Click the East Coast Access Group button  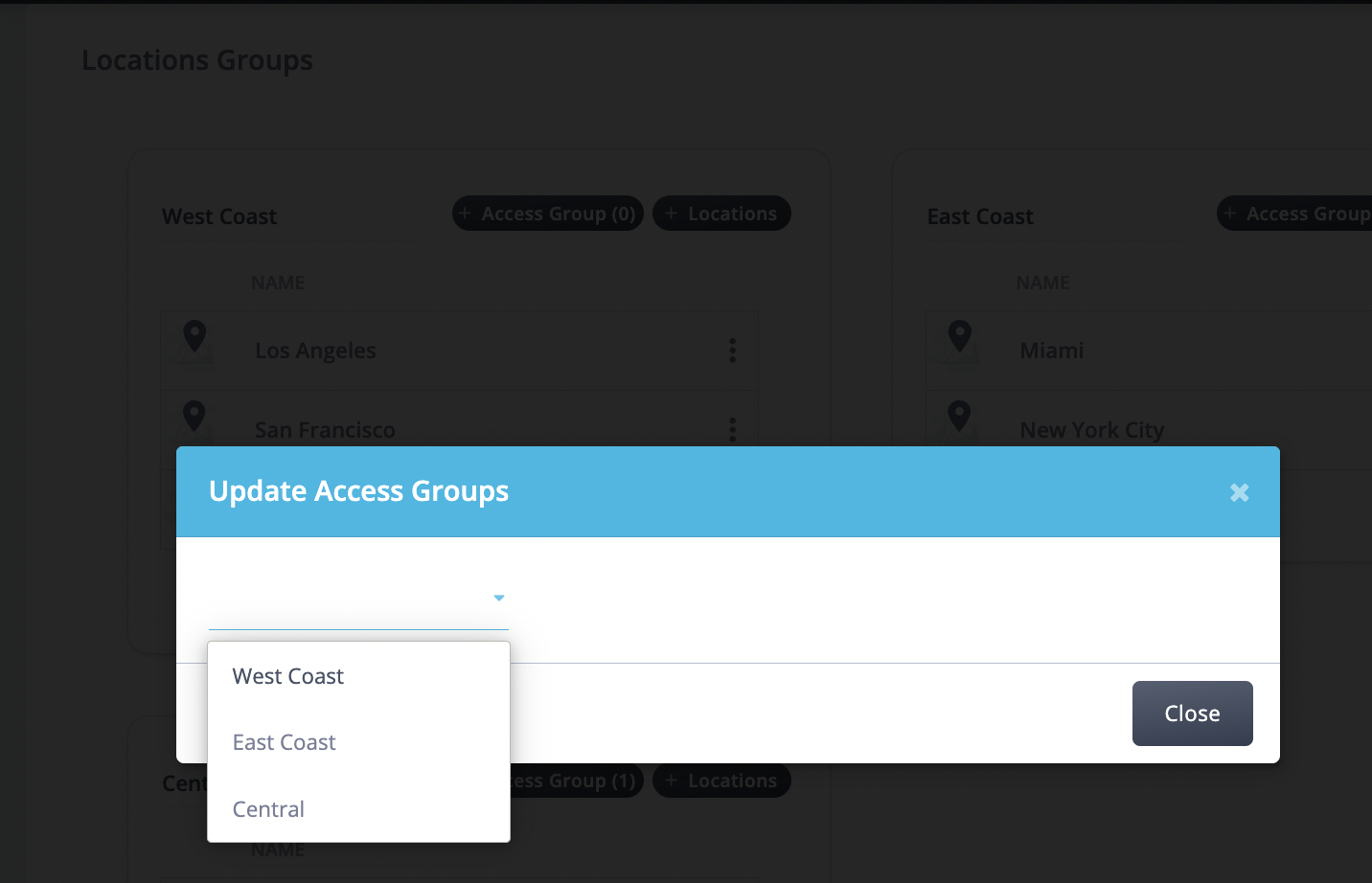tap(1295, 214)
